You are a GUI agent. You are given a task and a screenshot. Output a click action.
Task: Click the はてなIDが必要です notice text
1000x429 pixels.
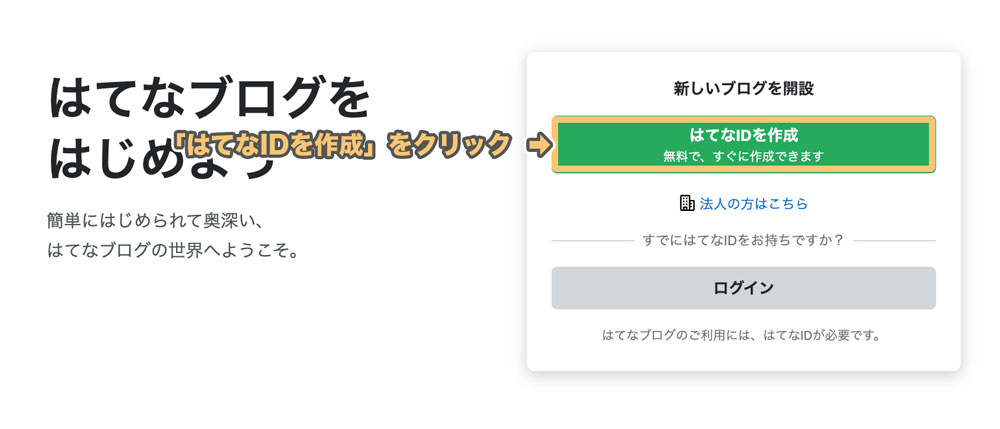click(743, 335)
